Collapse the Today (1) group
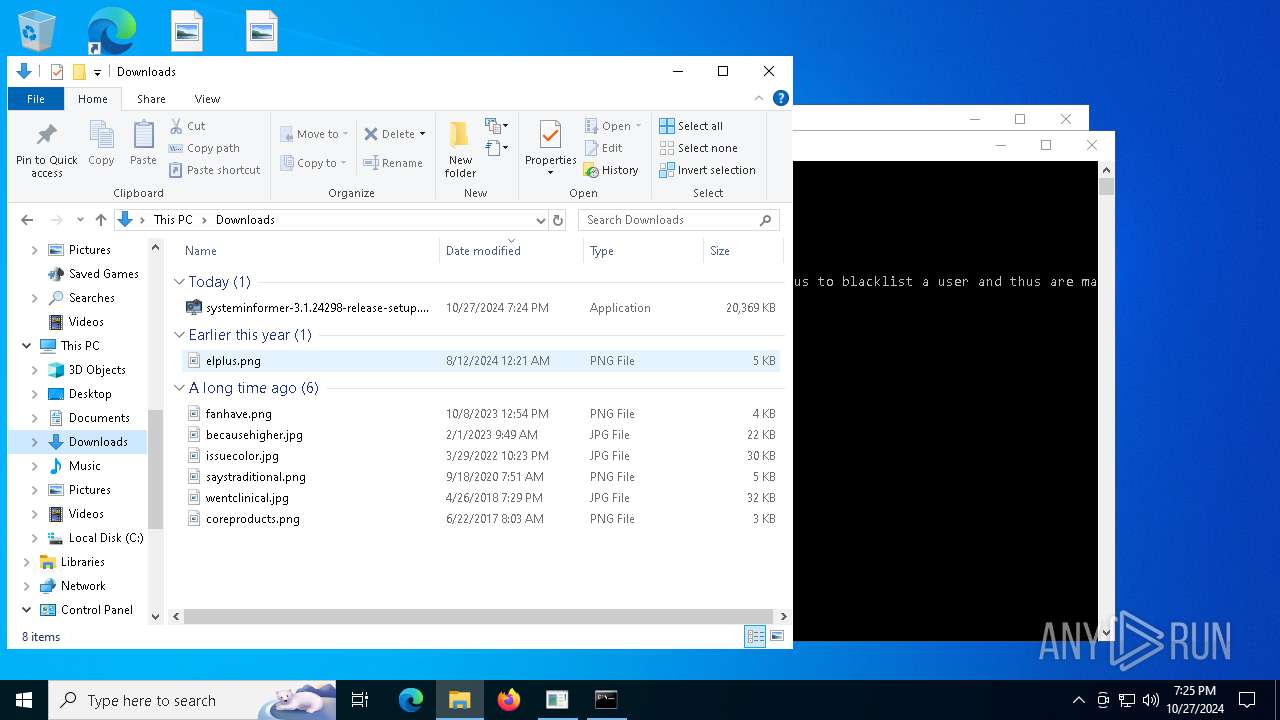Viewport: 1280px width, 720px height. coord(180,282)
